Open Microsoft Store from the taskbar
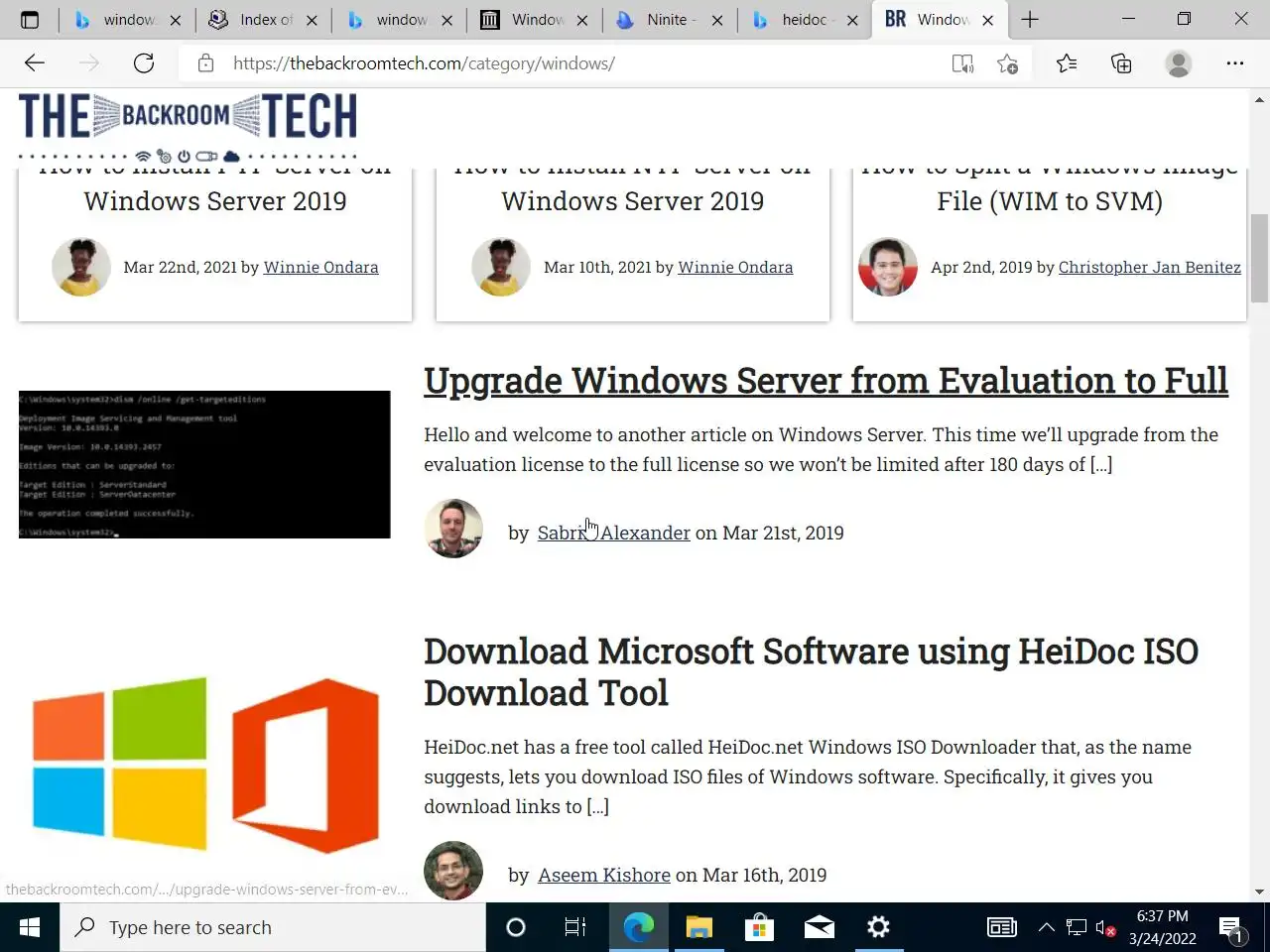 (x=759, y=927)
